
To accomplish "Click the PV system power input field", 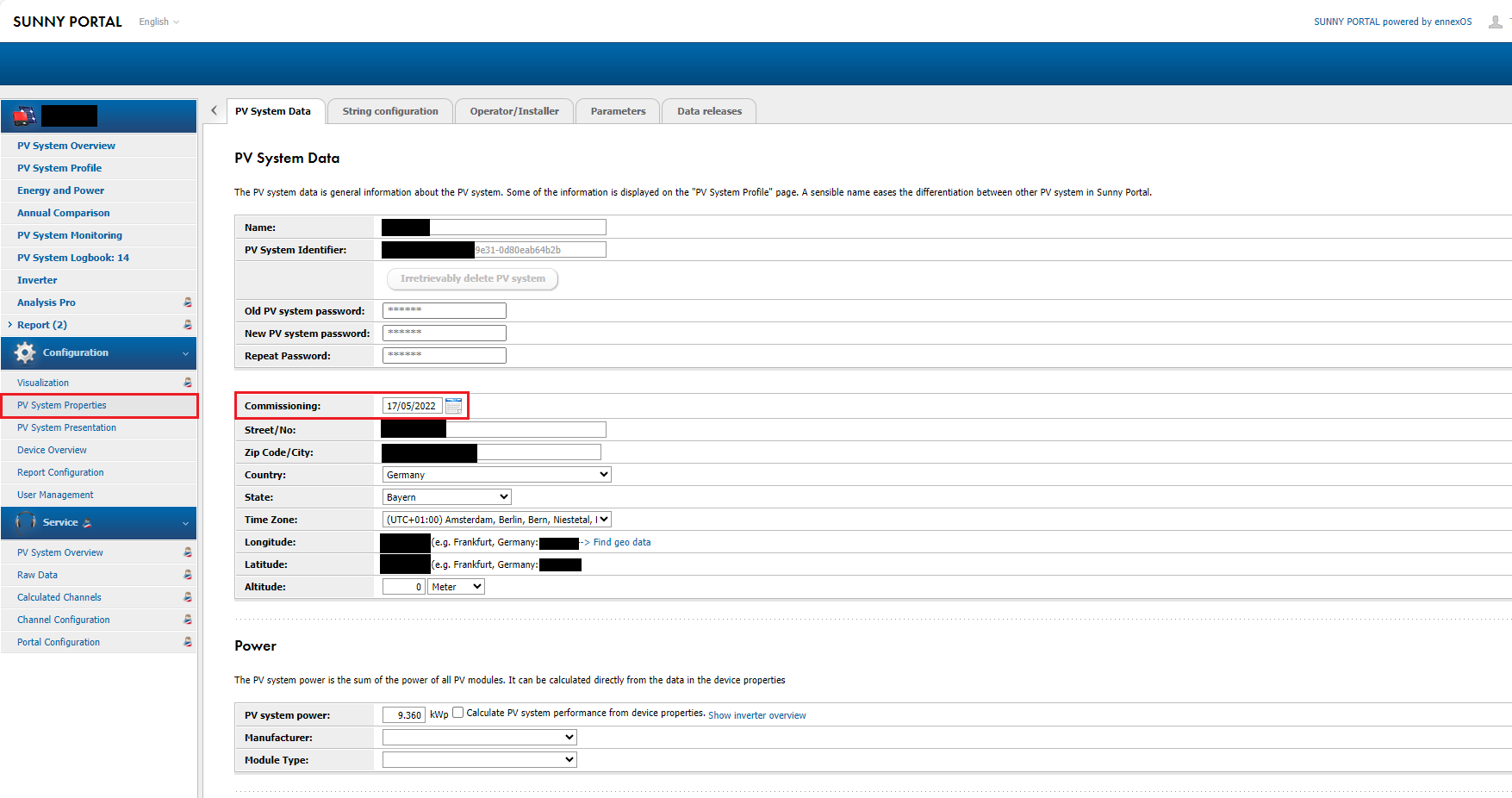I will pos(404,715).
